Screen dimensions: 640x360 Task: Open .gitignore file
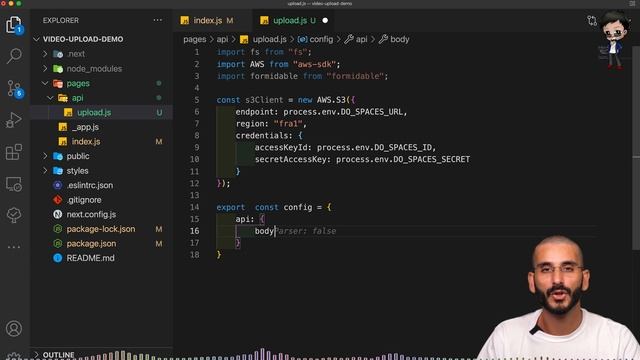(84, 200)
